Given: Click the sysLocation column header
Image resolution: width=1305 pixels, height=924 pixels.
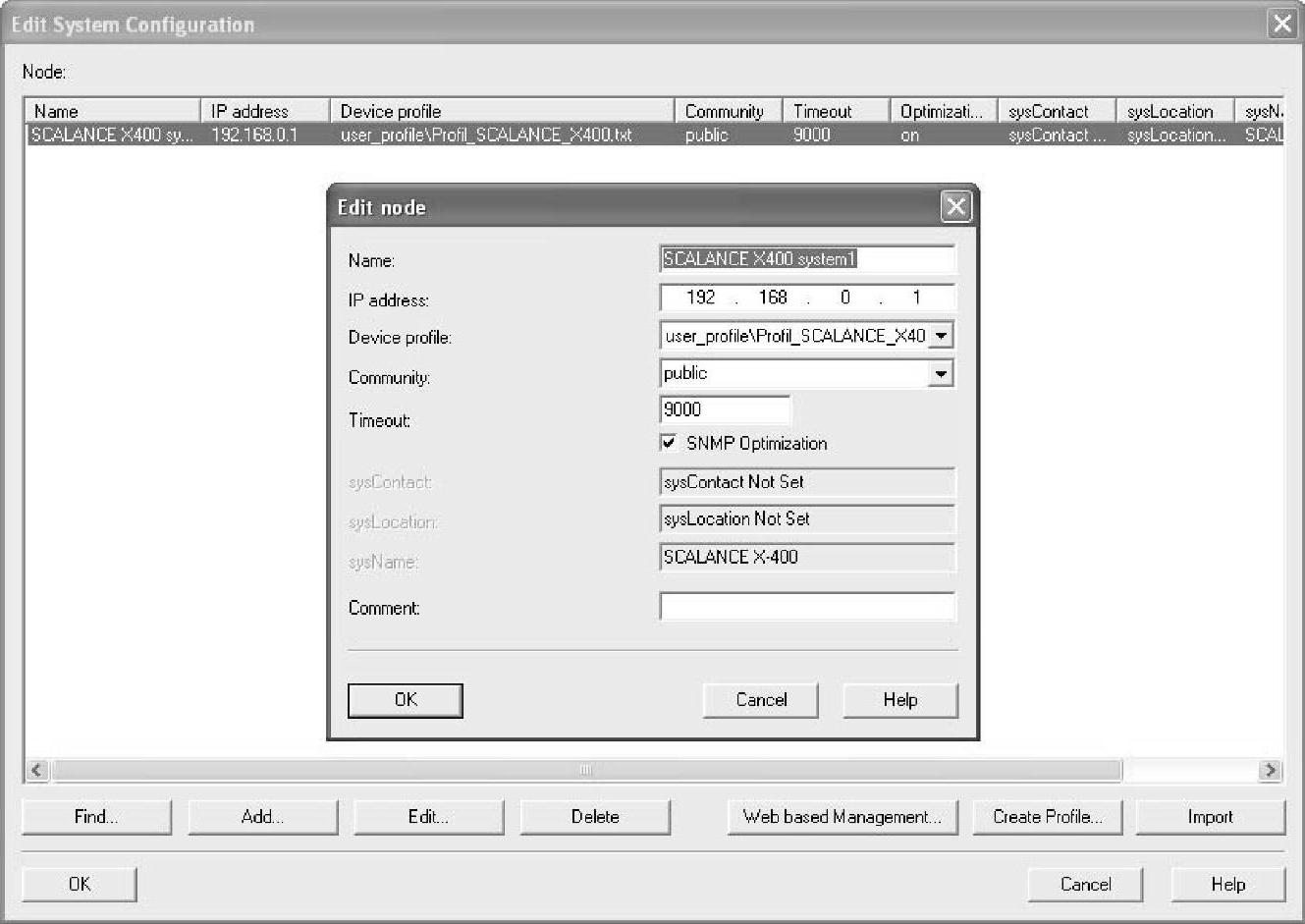Looking at the screenshot, I should (1175, 111).
